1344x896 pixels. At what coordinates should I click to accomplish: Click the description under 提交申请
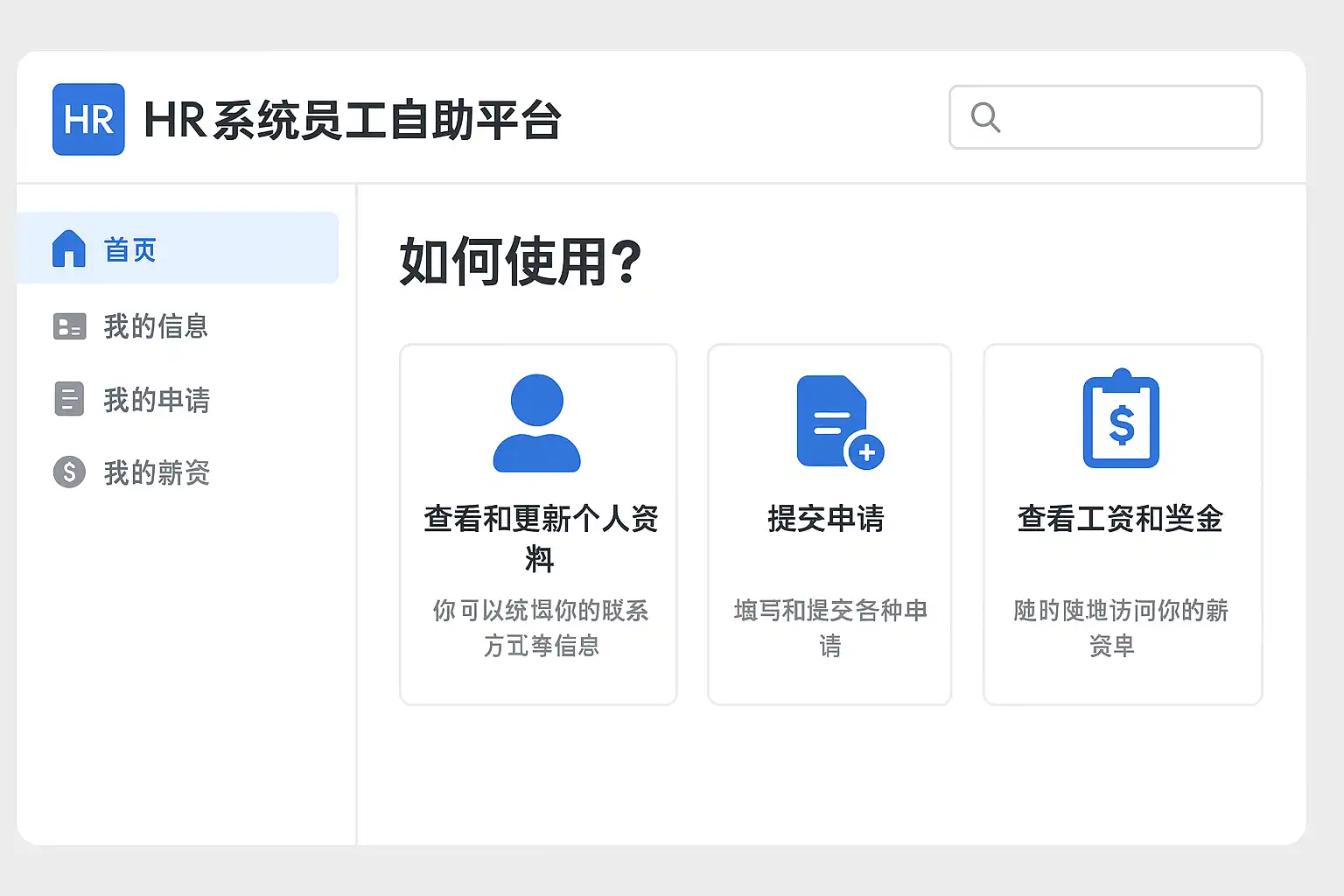(x=830, y=628)
